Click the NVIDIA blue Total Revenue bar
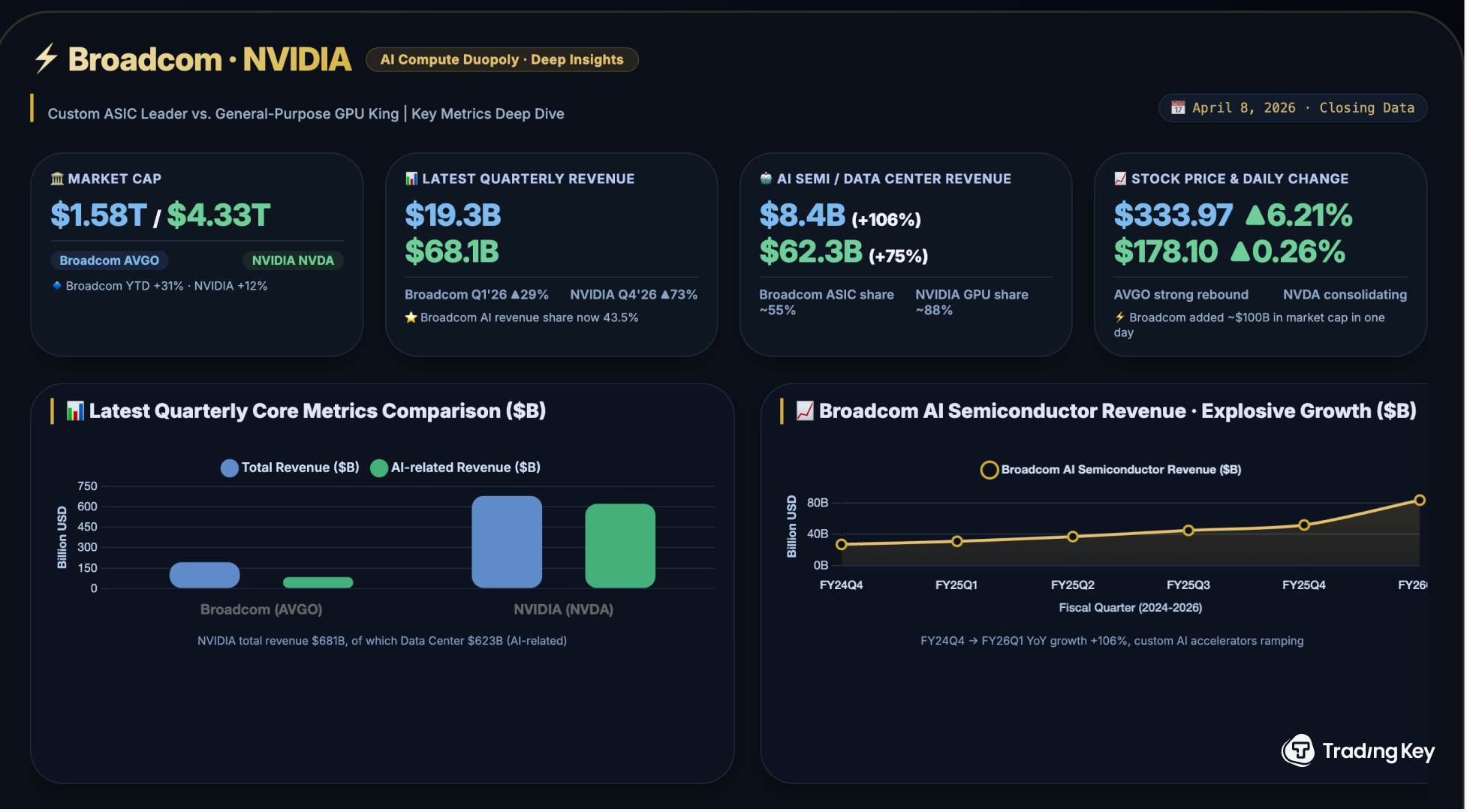Viewport: 1467px width, 812px height. (507, 542)
